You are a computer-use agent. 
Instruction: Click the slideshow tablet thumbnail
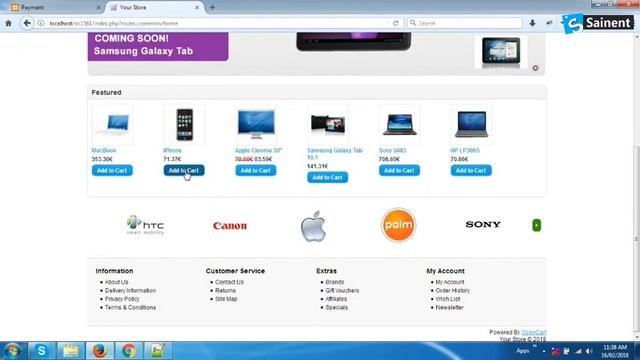tap(501, 52)
